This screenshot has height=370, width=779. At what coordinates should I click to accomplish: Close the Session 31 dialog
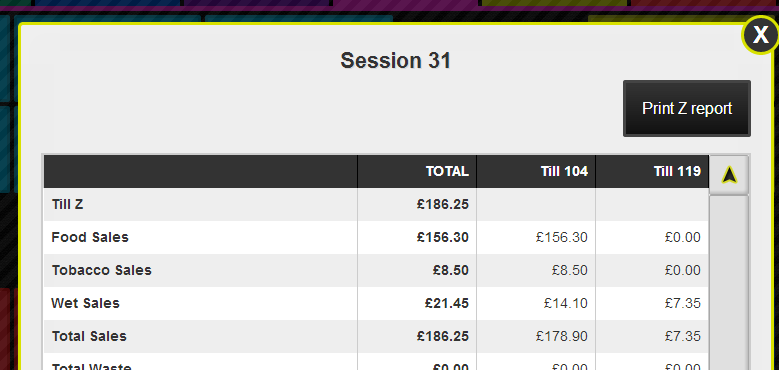761,35
